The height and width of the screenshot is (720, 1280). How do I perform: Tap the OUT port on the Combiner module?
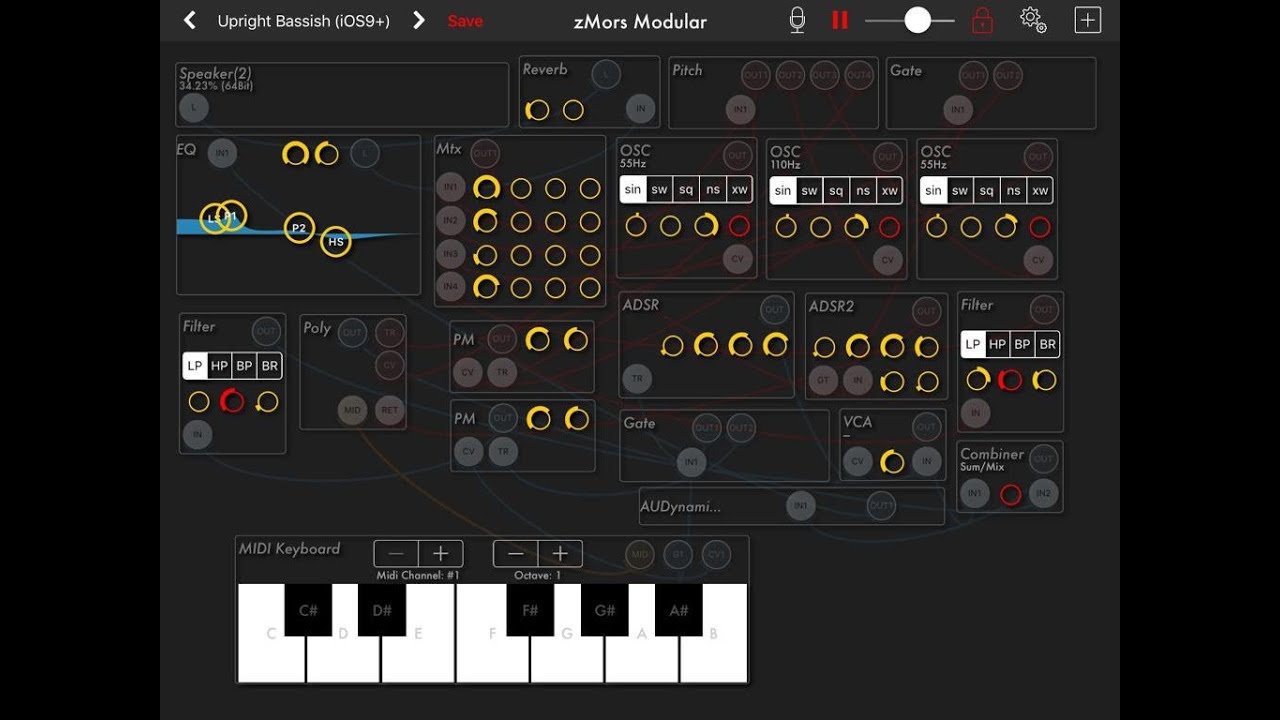pyautogui.click(x=1044, y=459)
